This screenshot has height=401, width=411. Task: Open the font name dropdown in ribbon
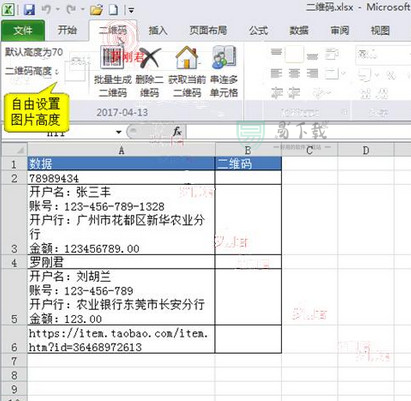[383, 54]
